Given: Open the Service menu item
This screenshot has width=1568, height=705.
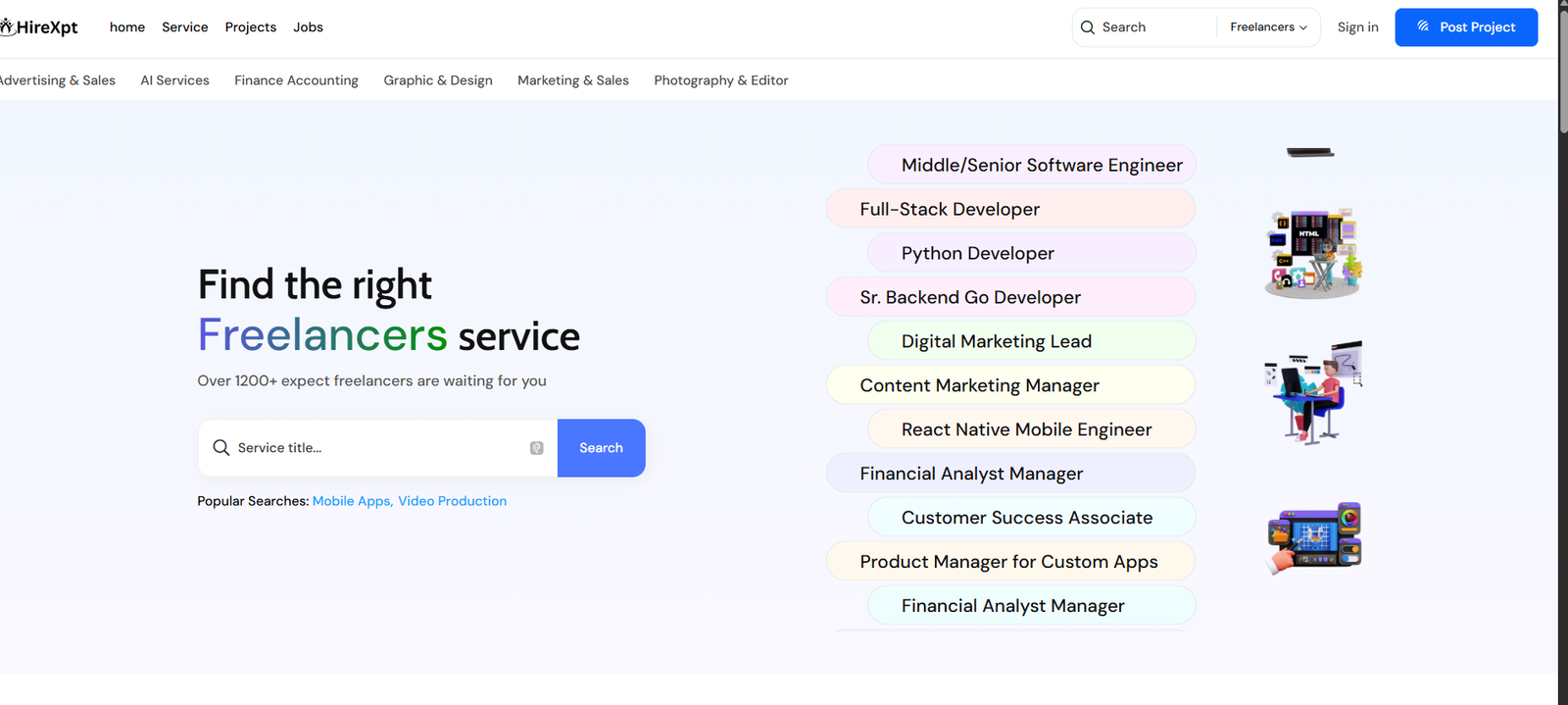Looking at the screenshot, I should tap(184, 27).
